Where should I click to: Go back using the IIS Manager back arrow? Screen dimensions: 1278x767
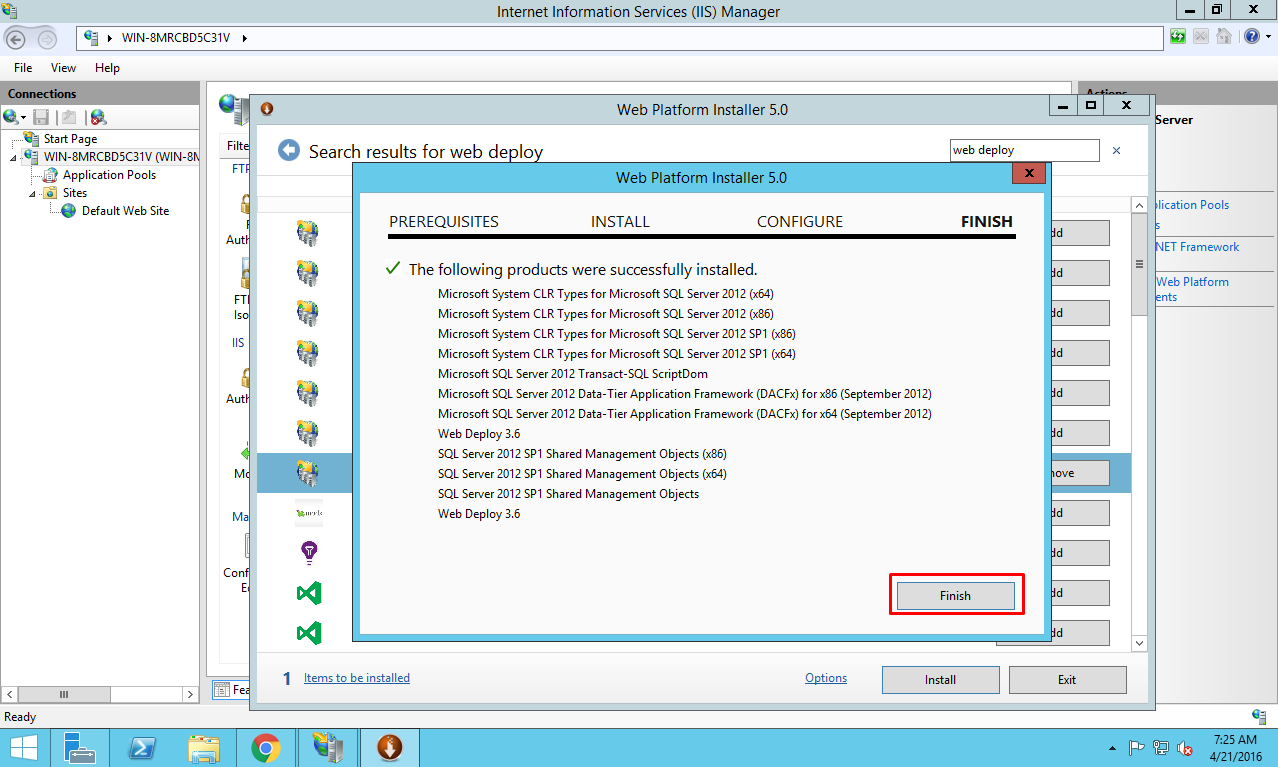(x=17, y=38)
